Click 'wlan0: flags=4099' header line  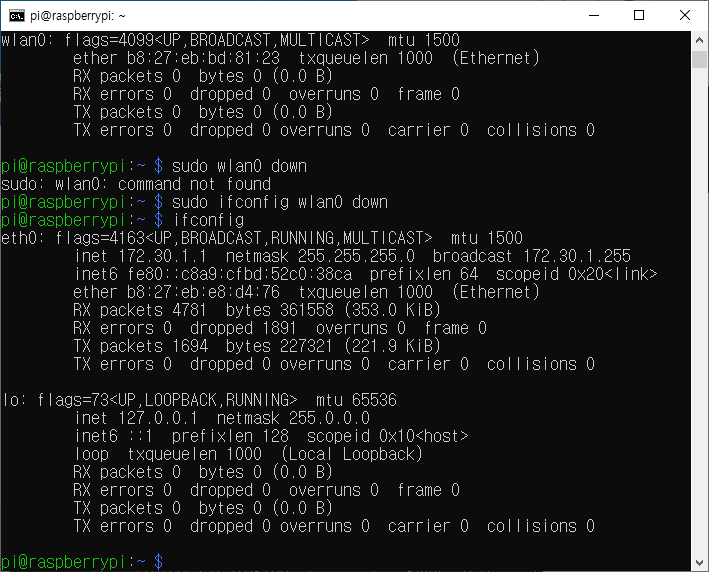click(x=230, y=40)
